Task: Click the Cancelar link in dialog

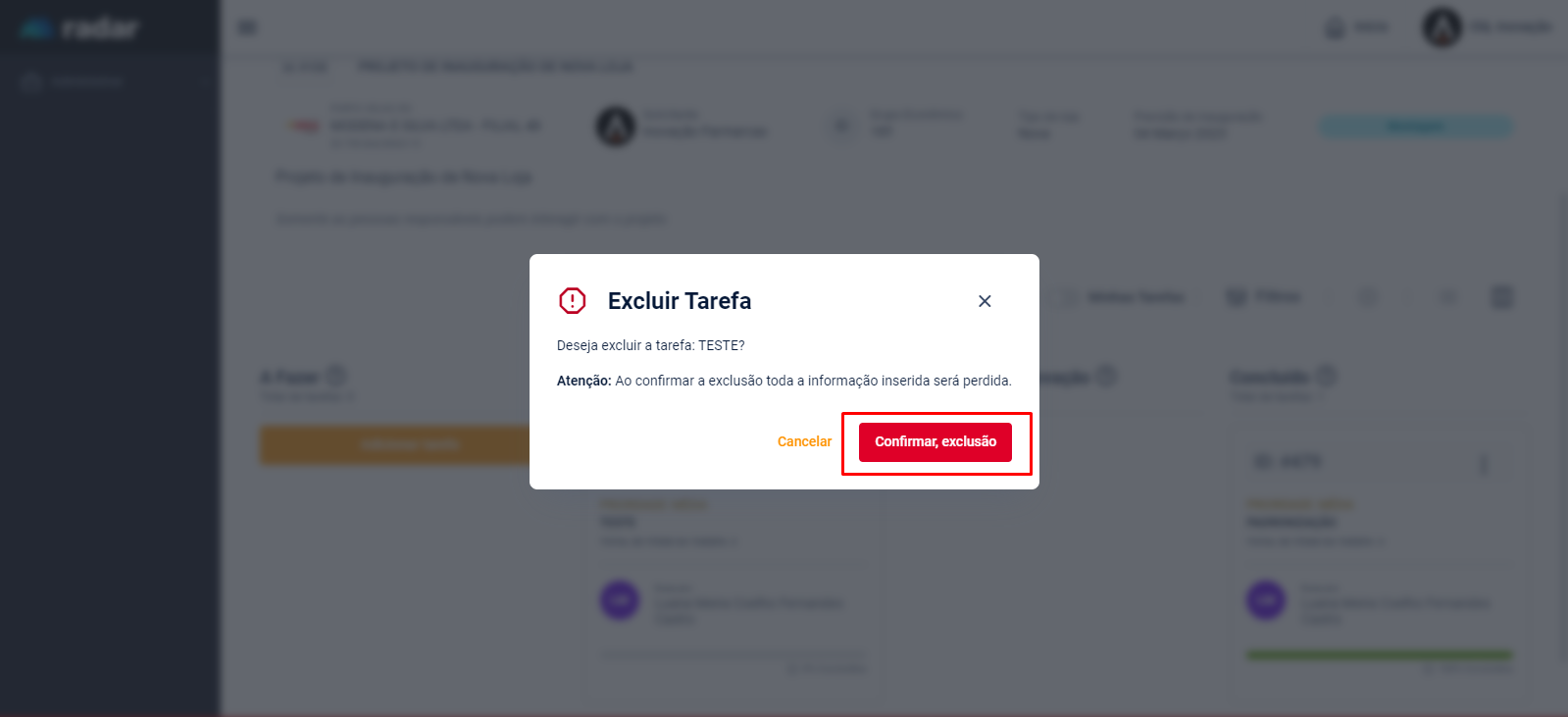Action: coord(804,441)
